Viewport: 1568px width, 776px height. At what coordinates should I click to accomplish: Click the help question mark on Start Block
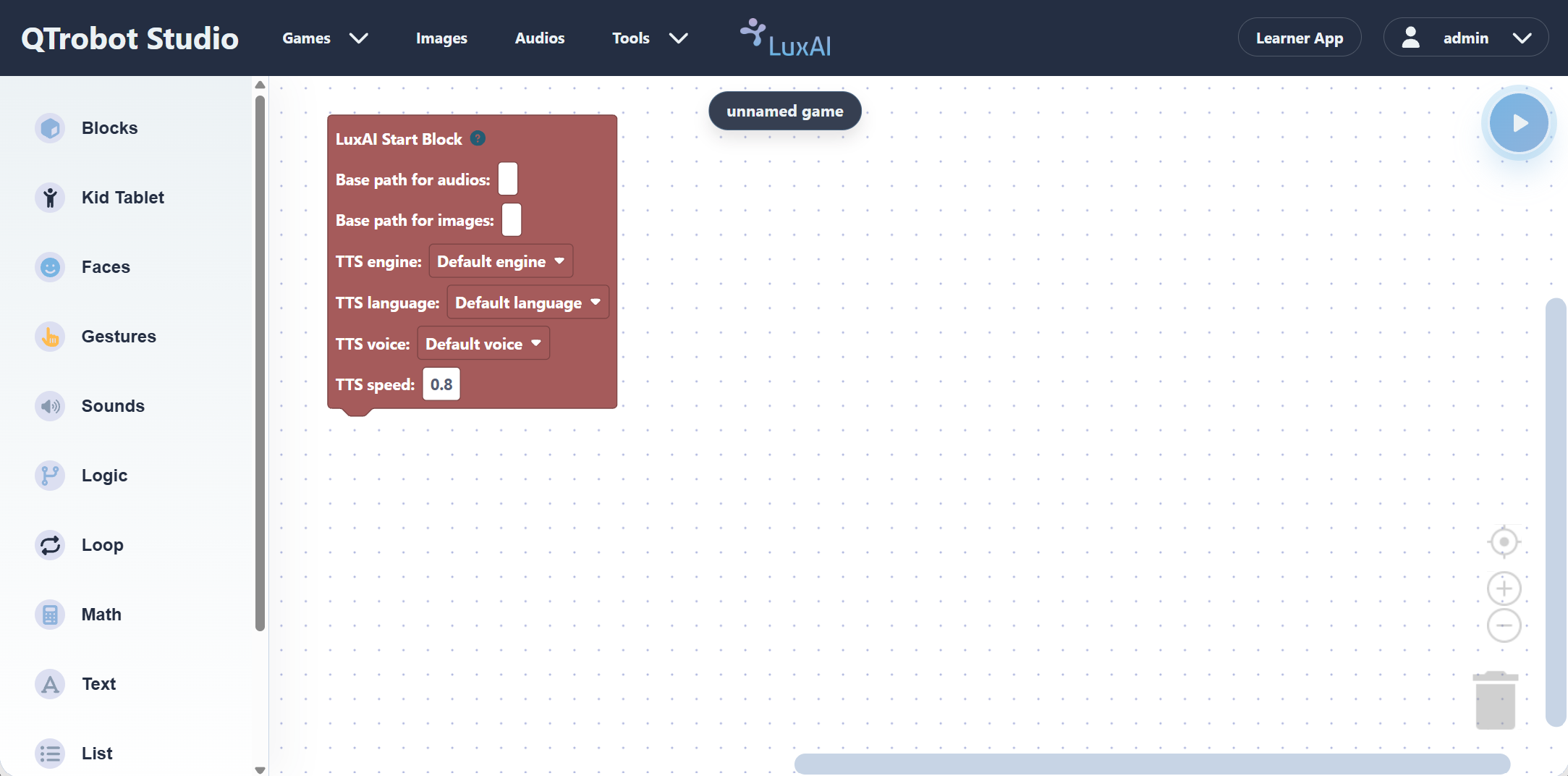[478, 138]
